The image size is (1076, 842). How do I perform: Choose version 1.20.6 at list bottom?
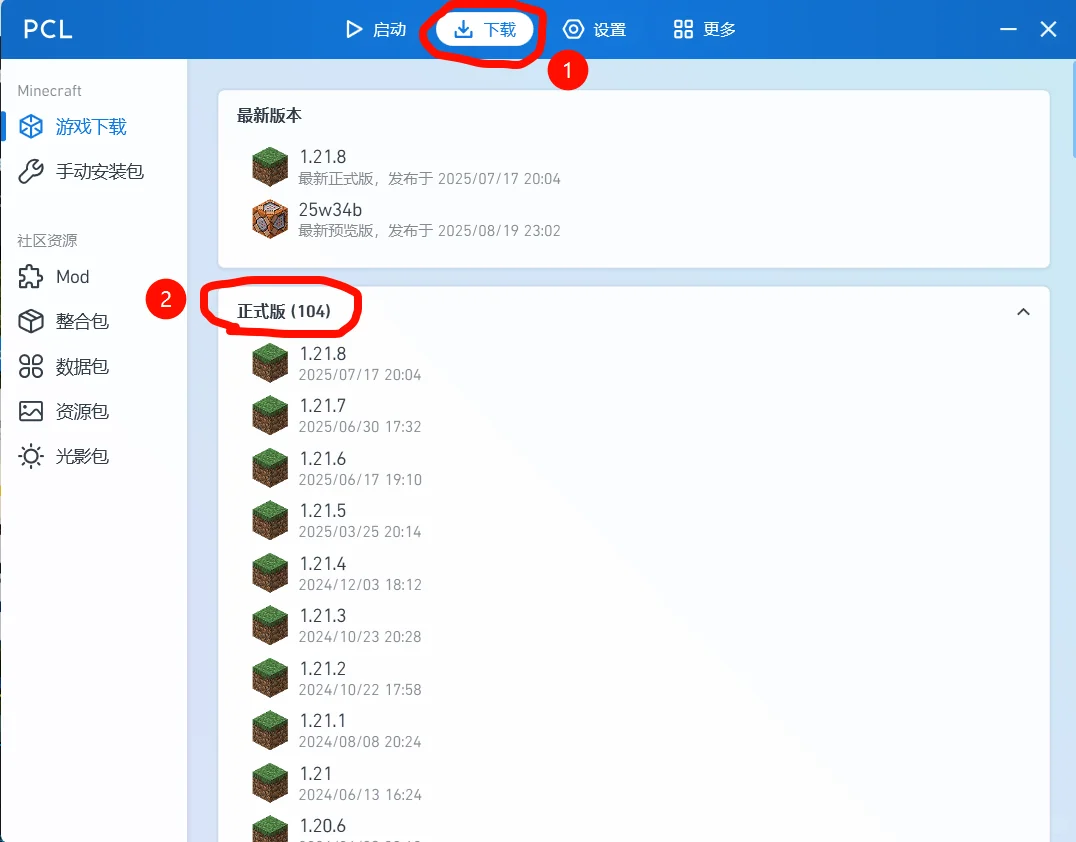point(634,827)
